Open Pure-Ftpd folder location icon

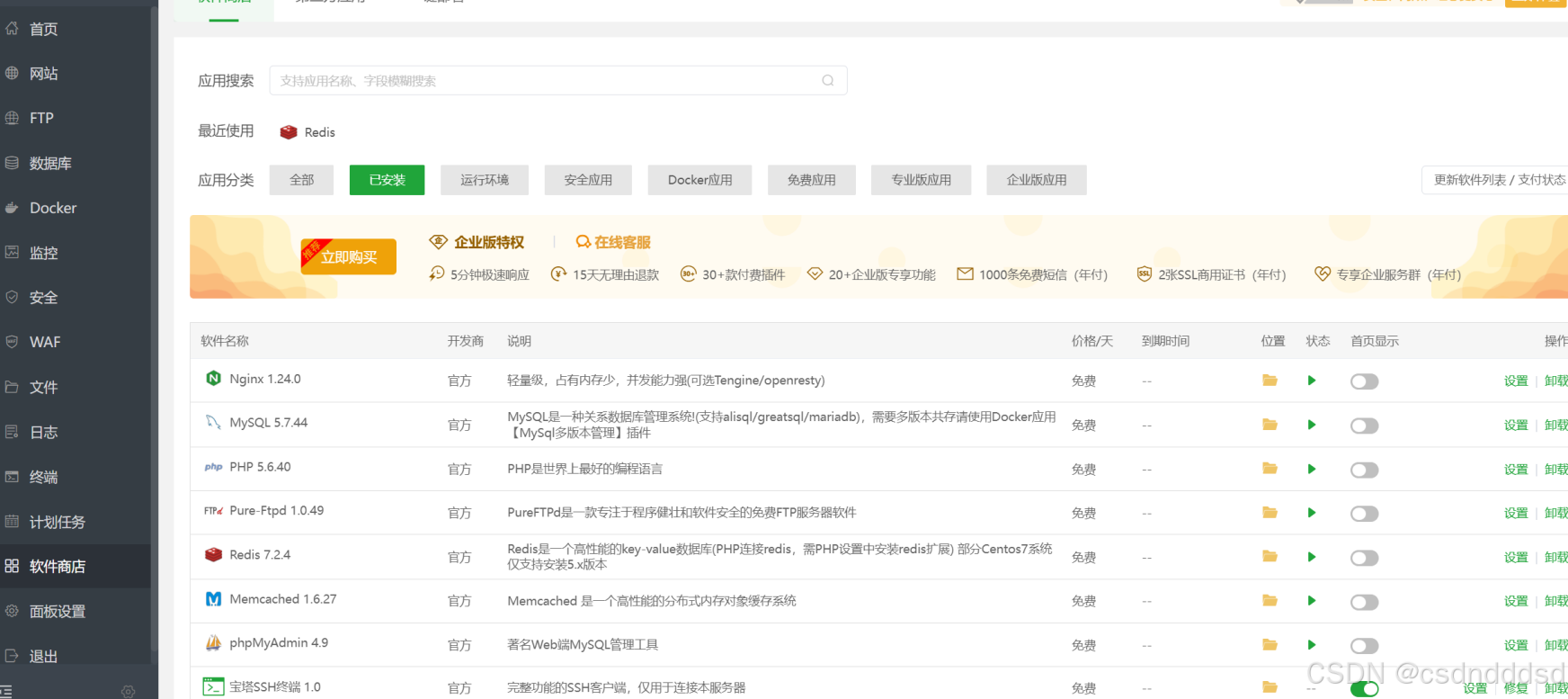1270,513
